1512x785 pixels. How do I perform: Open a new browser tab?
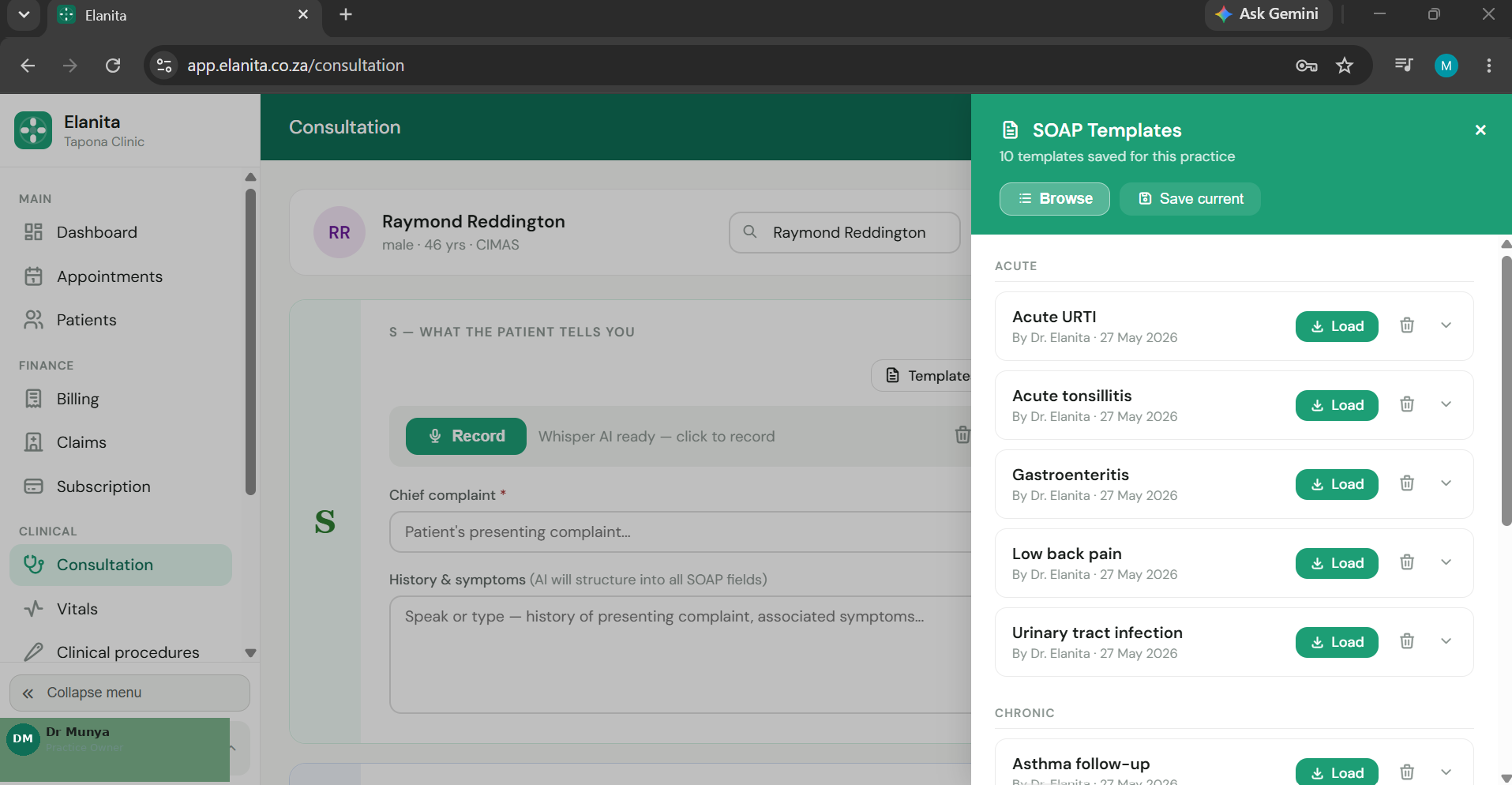(346, 14)
